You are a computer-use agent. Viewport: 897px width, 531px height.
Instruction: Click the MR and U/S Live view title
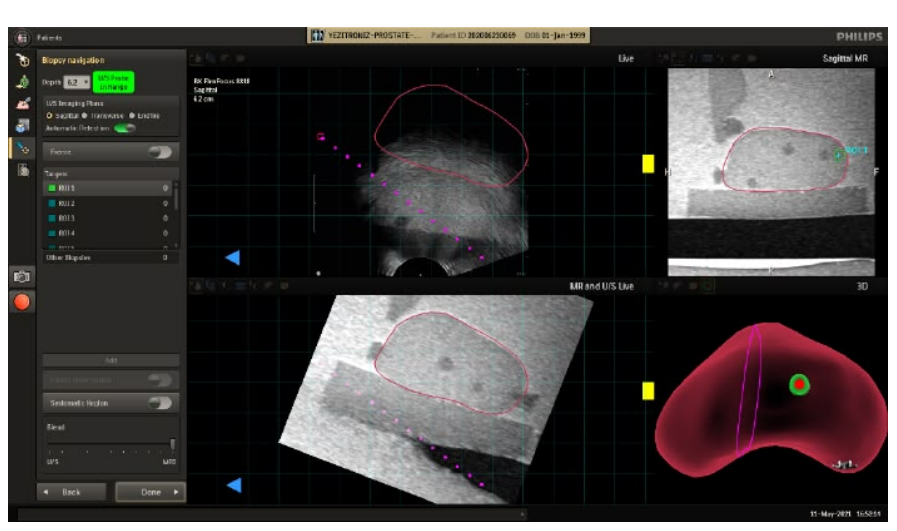[601, 286]
